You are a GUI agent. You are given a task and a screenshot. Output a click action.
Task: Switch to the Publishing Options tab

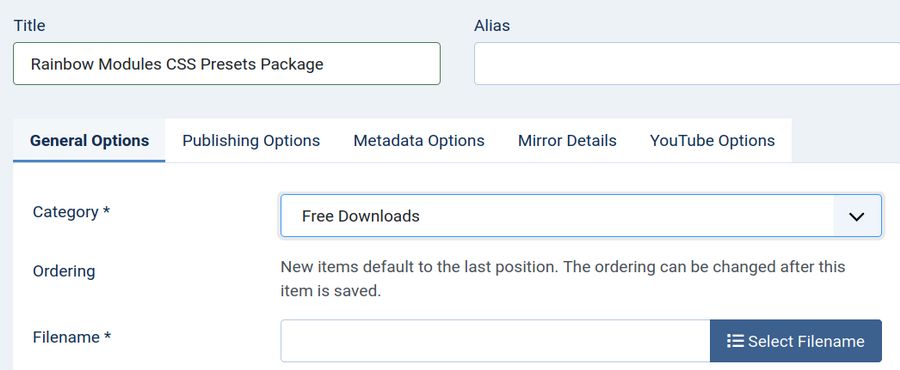pyautogui.click(x=251, y=141)
